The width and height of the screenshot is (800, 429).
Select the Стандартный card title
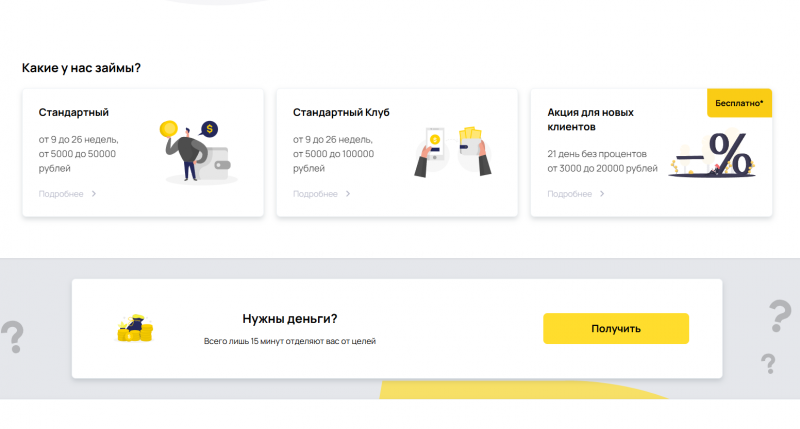click(73, 112)
